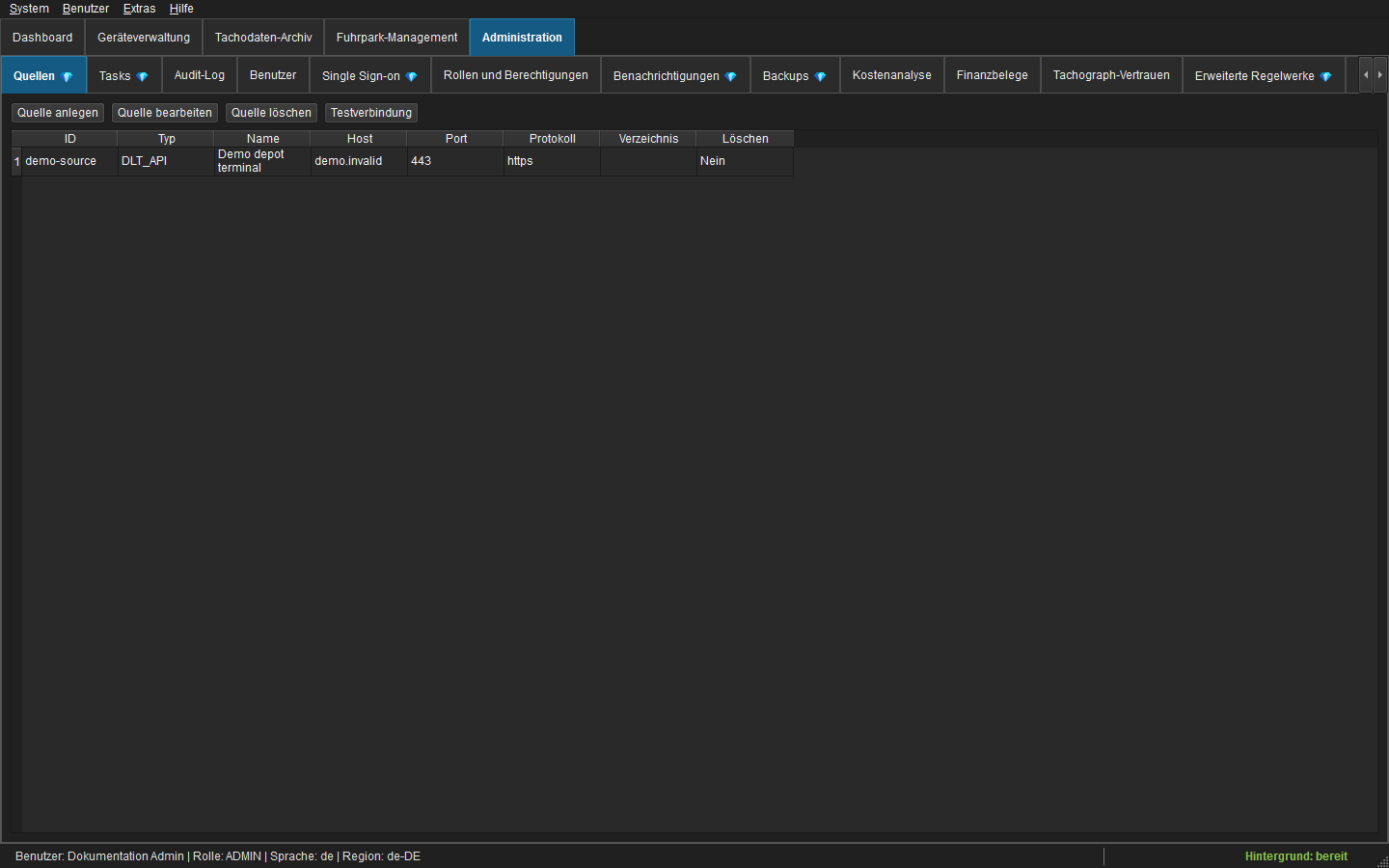Show next tabs with right arrow
1389x868 pixels.
tap(1380, 75)
